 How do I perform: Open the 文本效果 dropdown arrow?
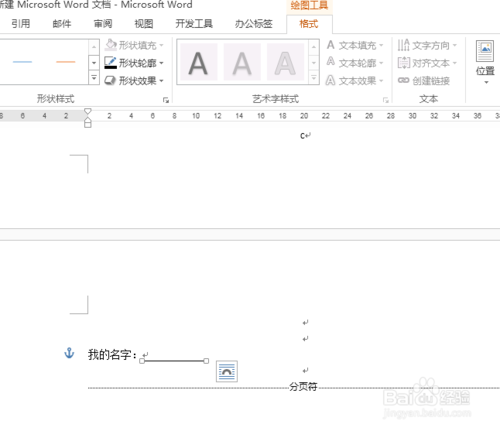coord(381,81)
